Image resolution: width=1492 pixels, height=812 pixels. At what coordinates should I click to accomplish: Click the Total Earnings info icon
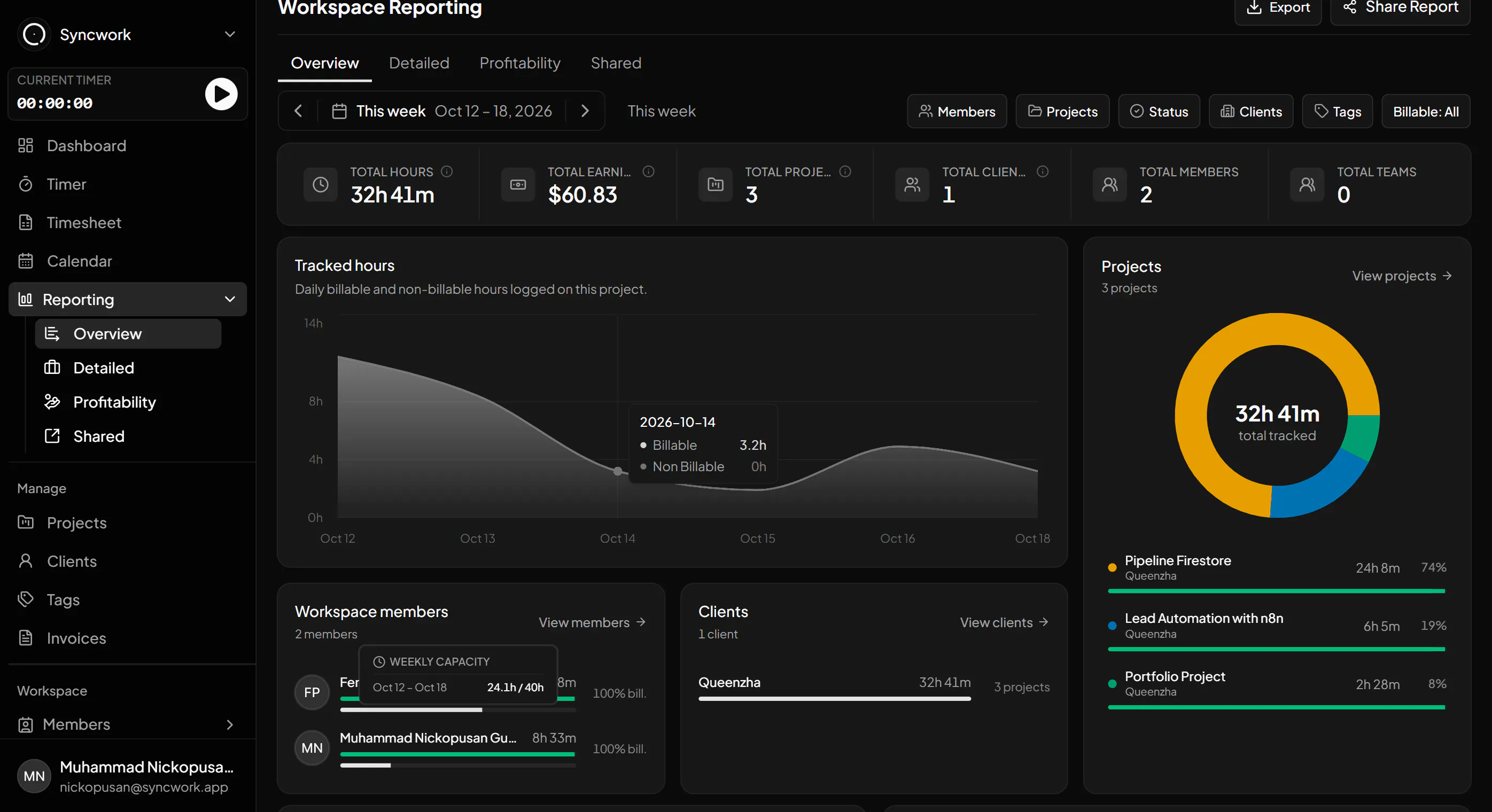coord(649,171)
